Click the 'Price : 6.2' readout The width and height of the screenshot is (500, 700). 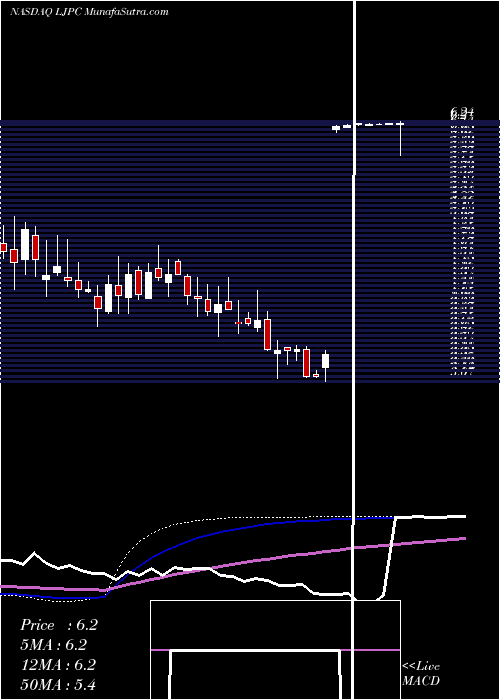click(59, 625)
